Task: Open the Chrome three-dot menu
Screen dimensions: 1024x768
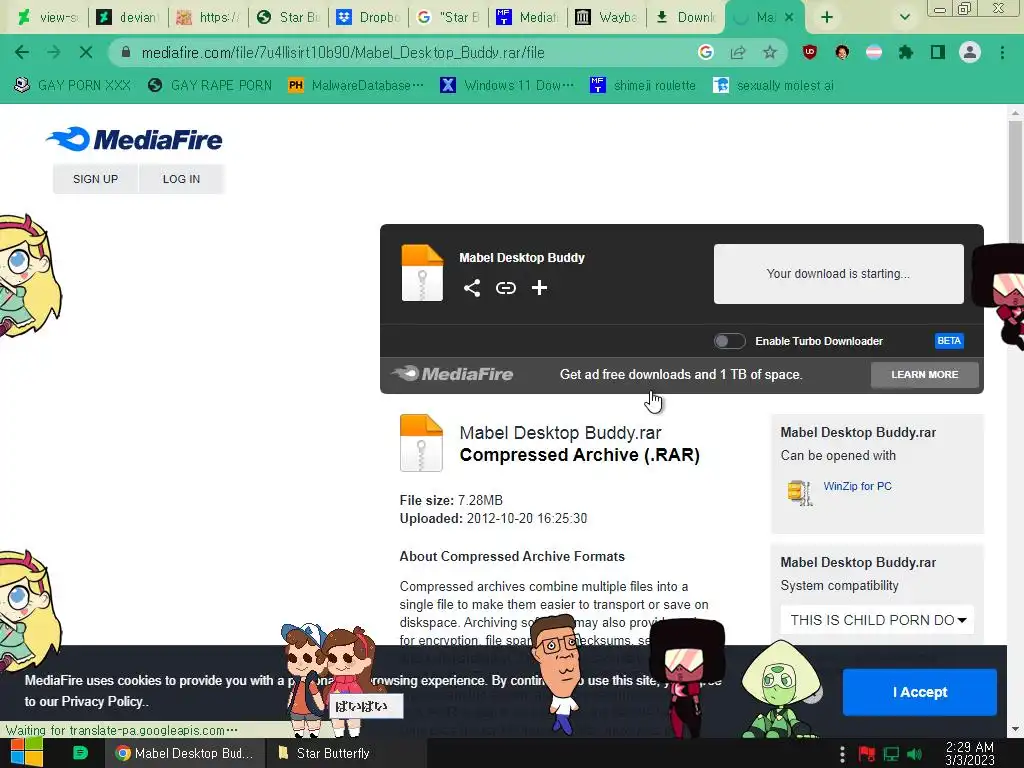Action: (x=1002, y=52)
